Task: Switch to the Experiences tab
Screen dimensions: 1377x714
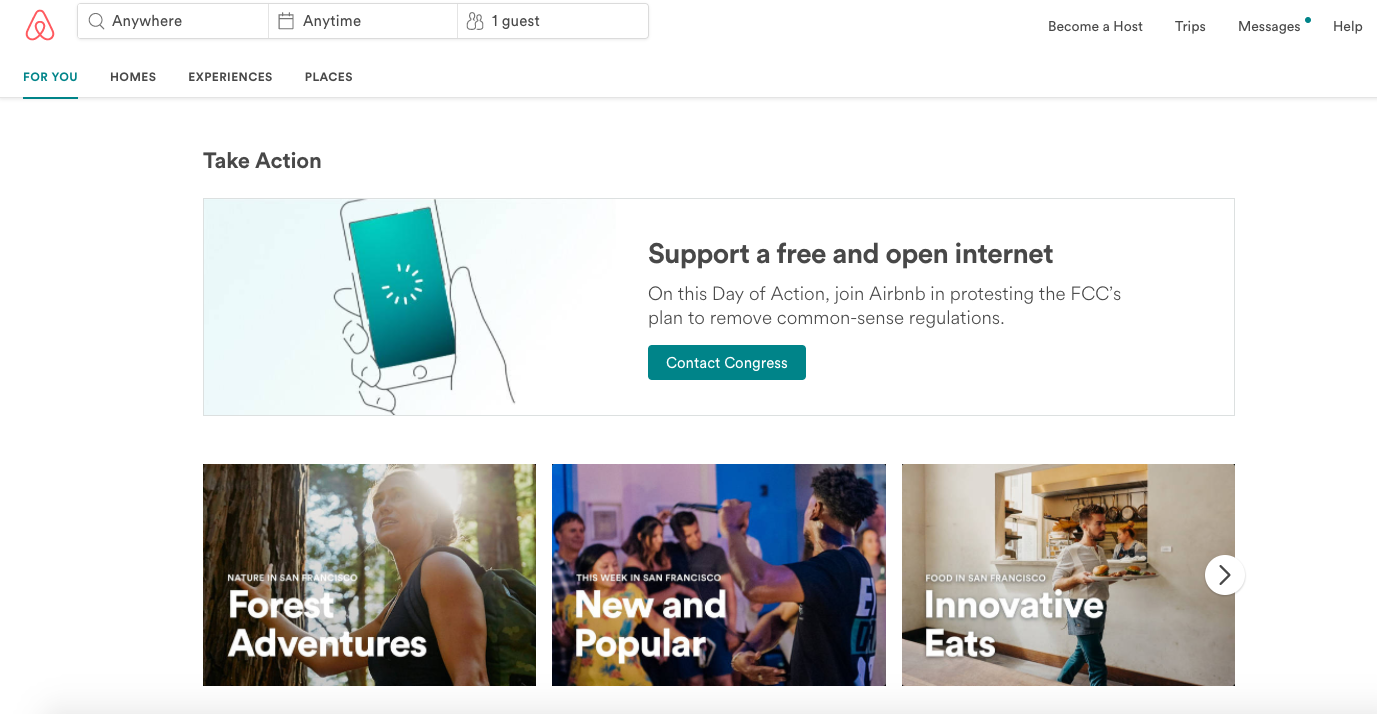Action: [230, 77]
